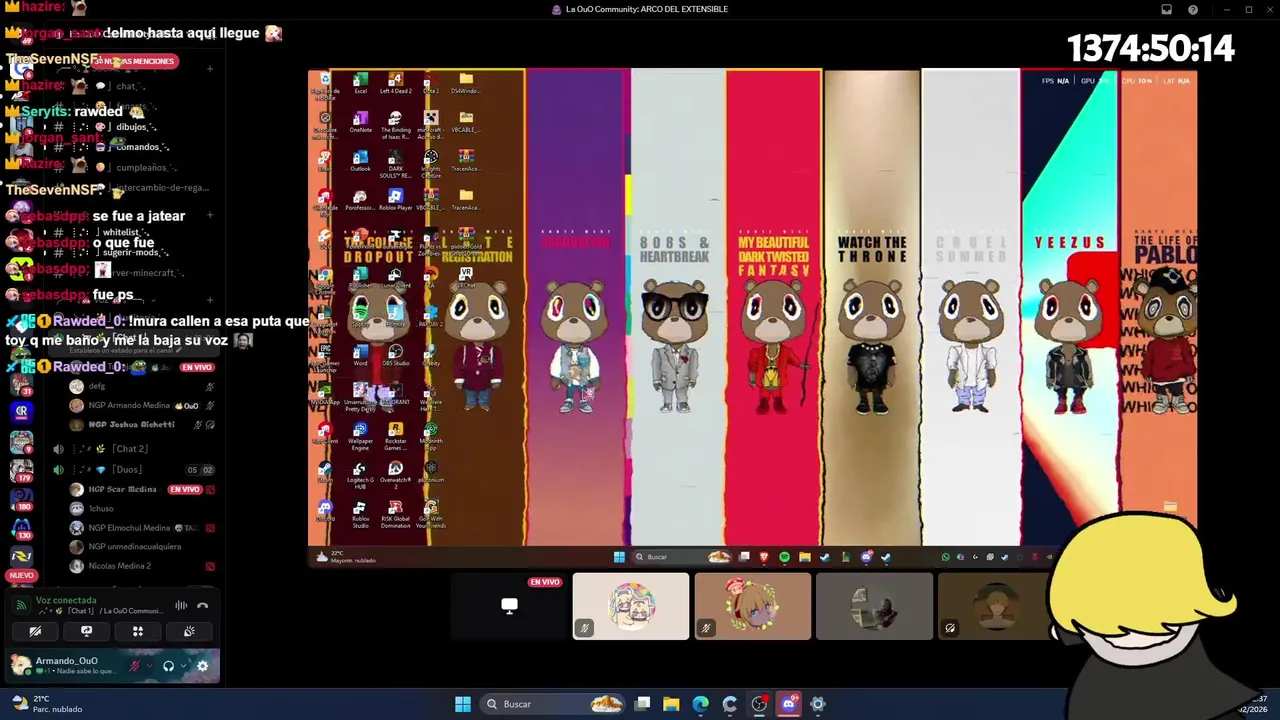Select the gray photo avatar participant tile
Viewport: 1280px width, 720px height.
pos(874,606)
